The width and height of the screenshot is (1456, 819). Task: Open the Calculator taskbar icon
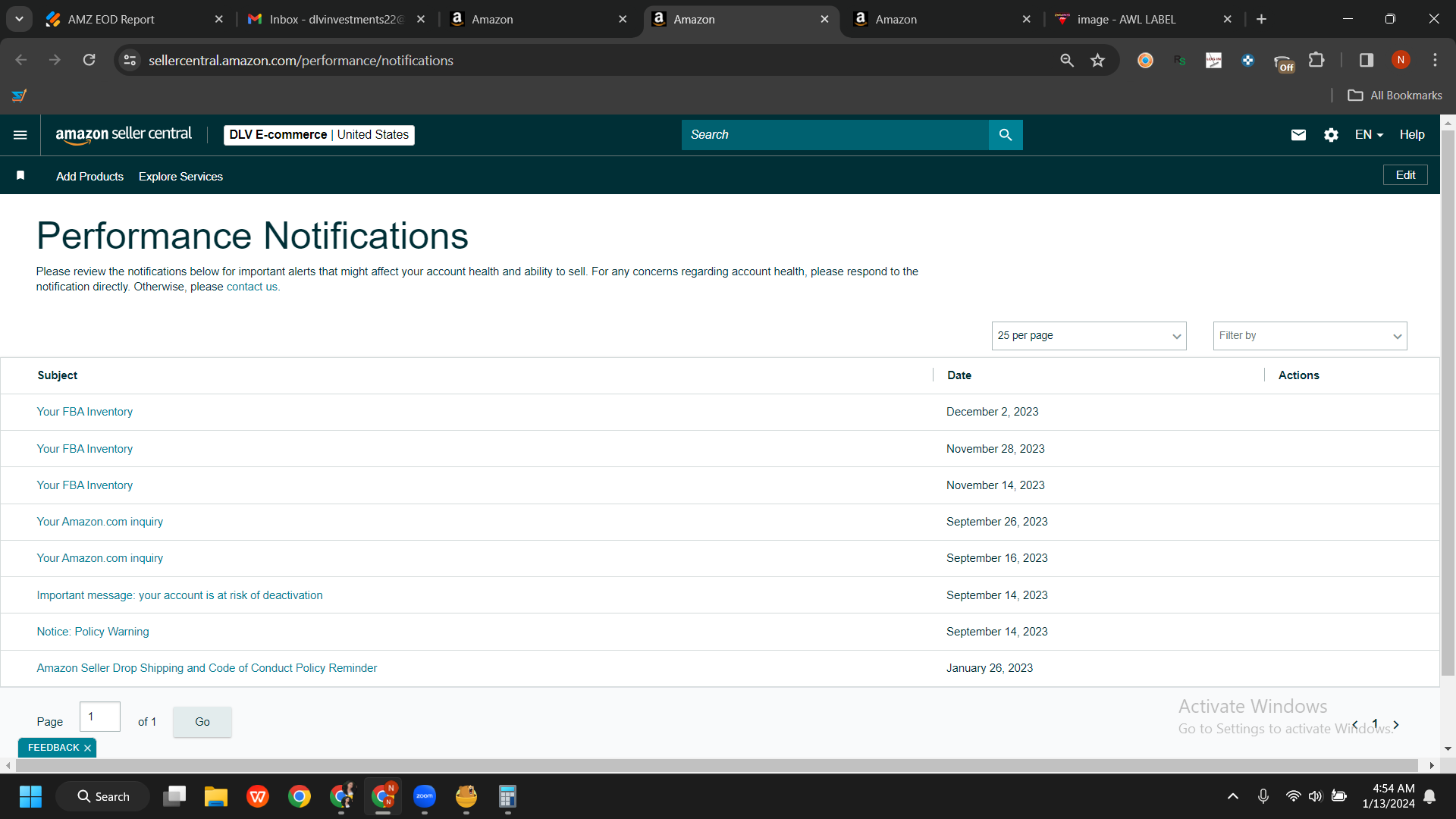(507, 796)
